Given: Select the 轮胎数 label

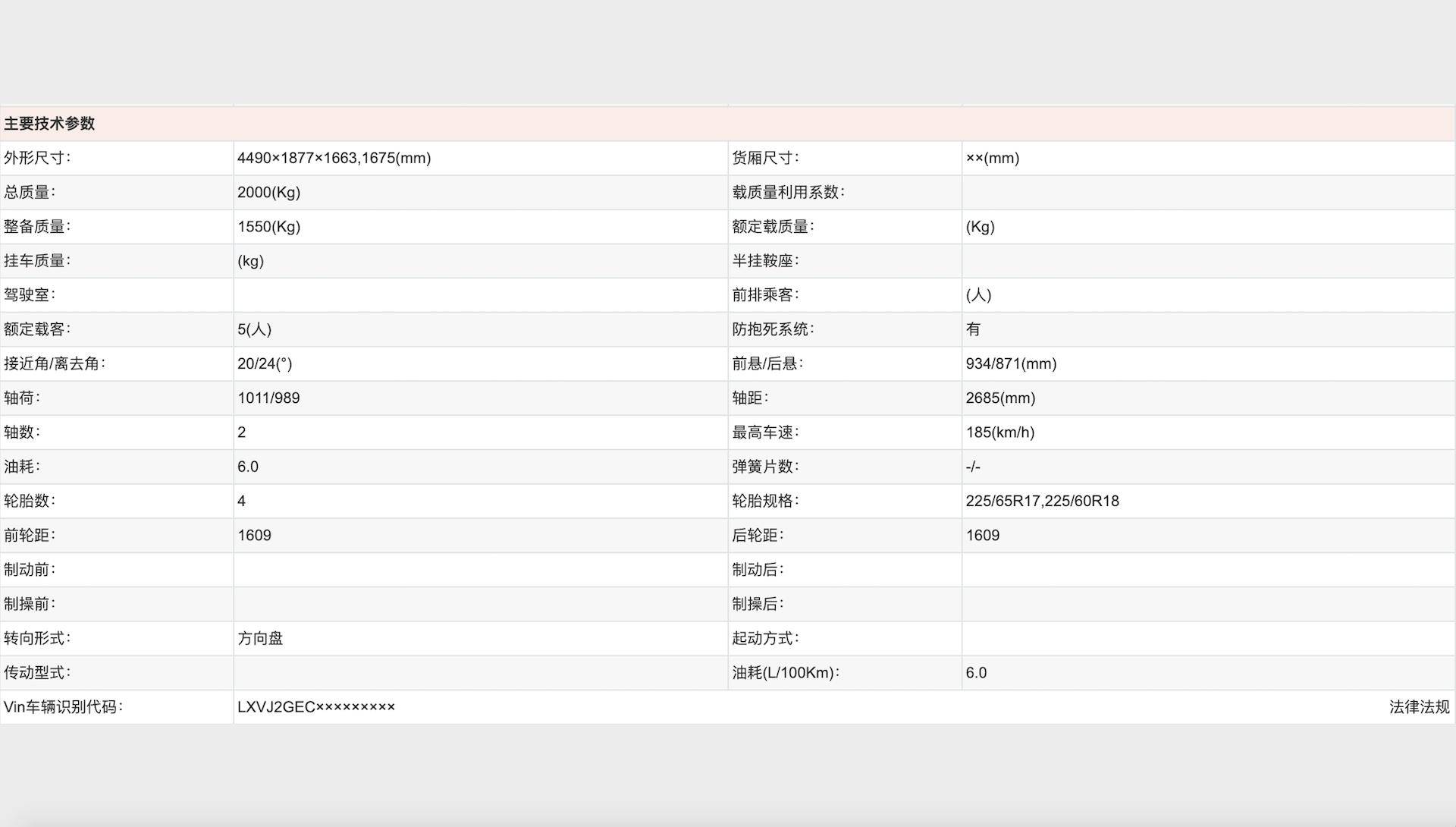Looking at the screenshot, I should coord(30,501).
